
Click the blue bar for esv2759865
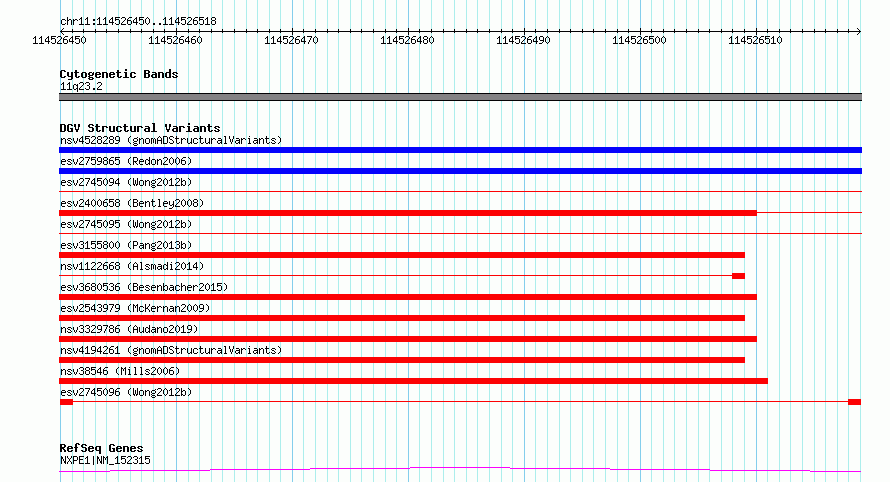click(x=460, y=171)
